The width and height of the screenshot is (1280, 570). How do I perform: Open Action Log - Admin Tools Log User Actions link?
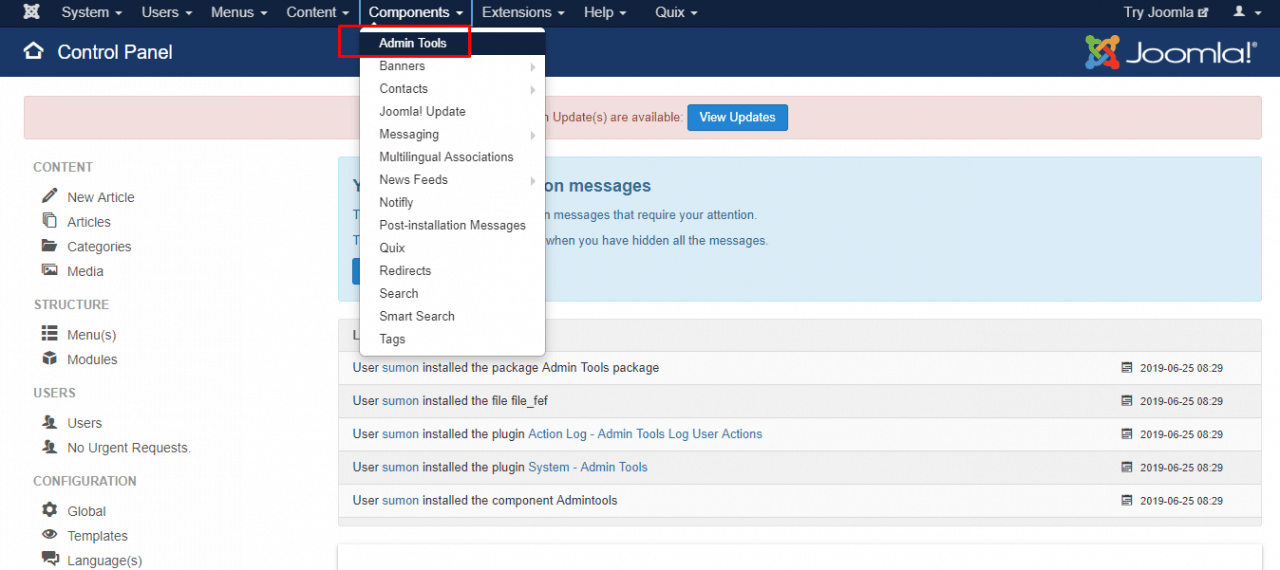[x=645, y=434]
